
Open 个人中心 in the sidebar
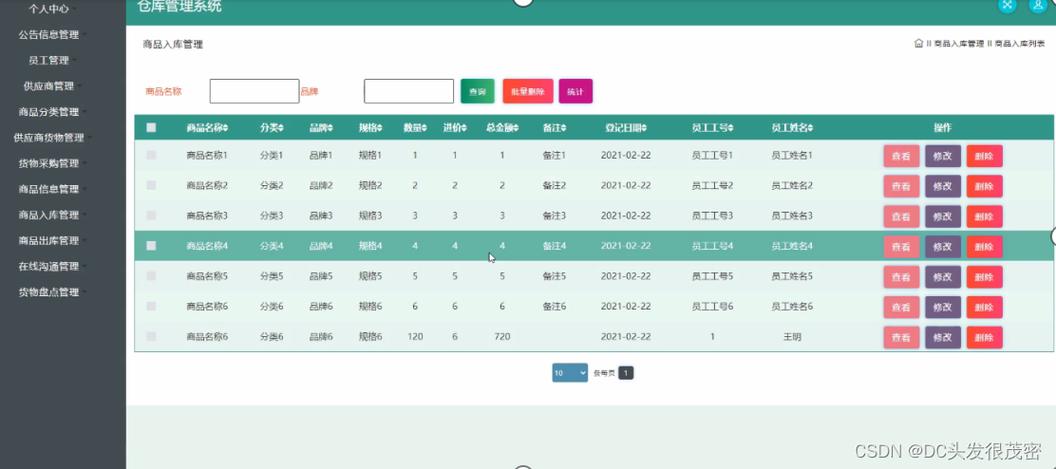(x=48, y=9)
